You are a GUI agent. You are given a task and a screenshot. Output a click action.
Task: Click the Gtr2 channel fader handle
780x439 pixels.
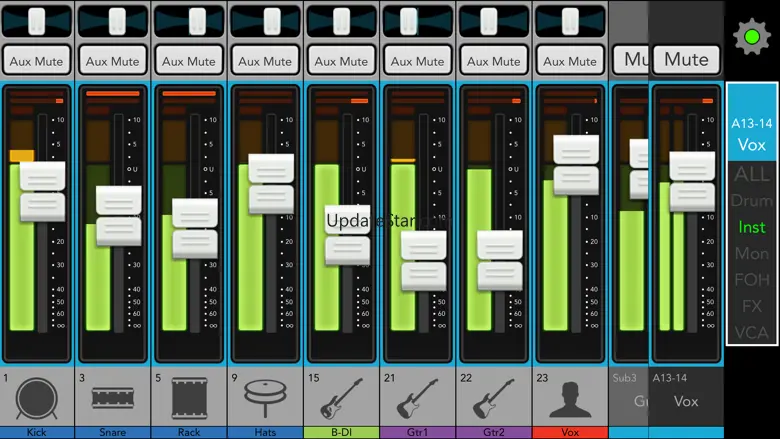[x=500, y=261]
